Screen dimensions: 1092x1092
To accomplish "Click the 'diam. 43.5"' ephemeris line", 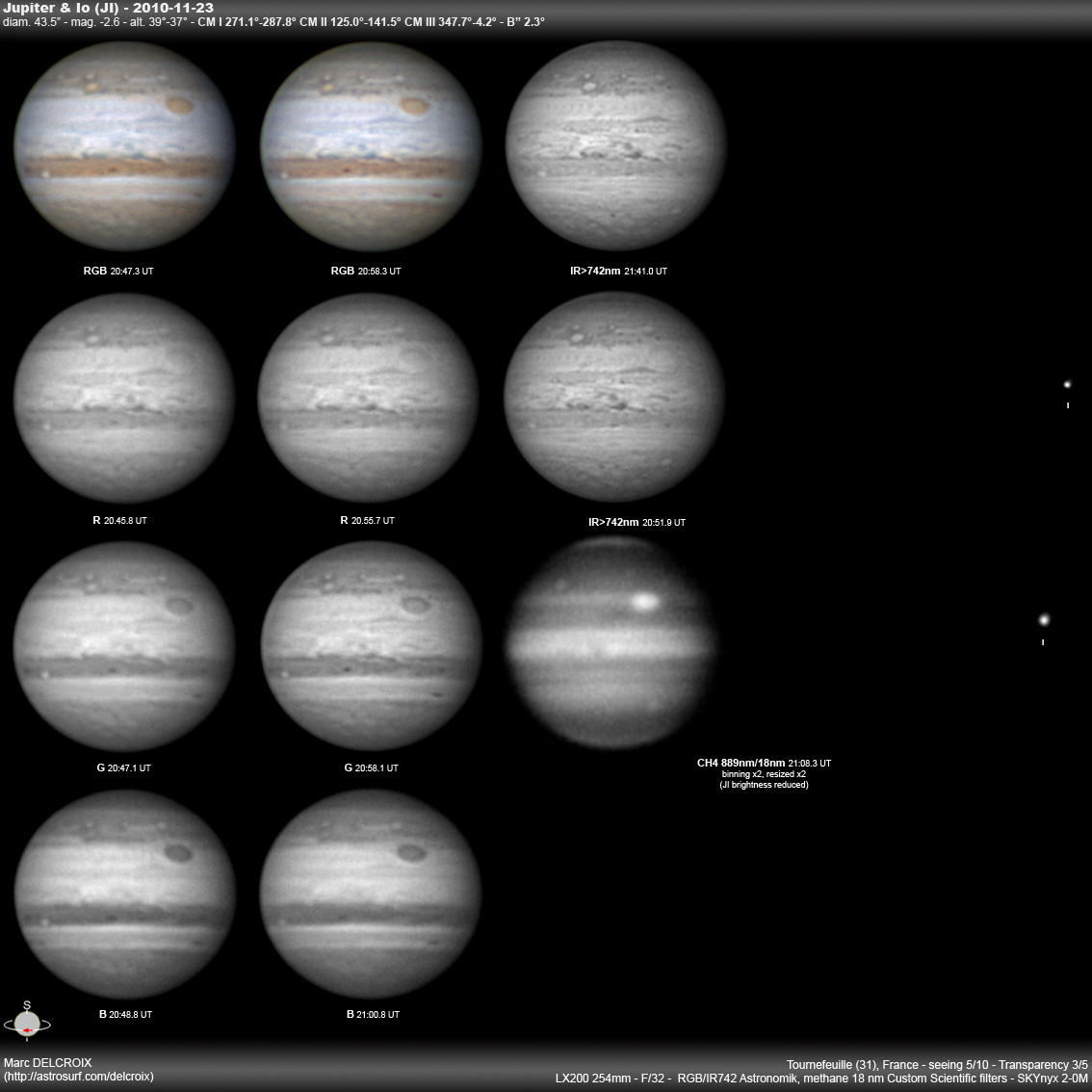I will click(273, 22).
